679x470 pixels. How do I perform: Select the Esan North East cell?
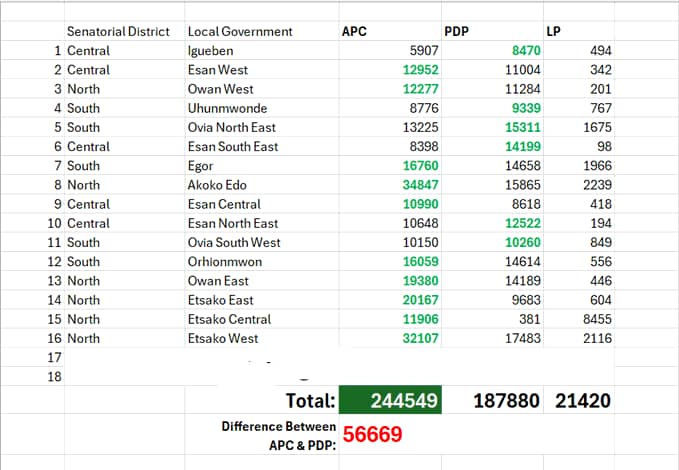pyautogui.click(x=262, y=223)
